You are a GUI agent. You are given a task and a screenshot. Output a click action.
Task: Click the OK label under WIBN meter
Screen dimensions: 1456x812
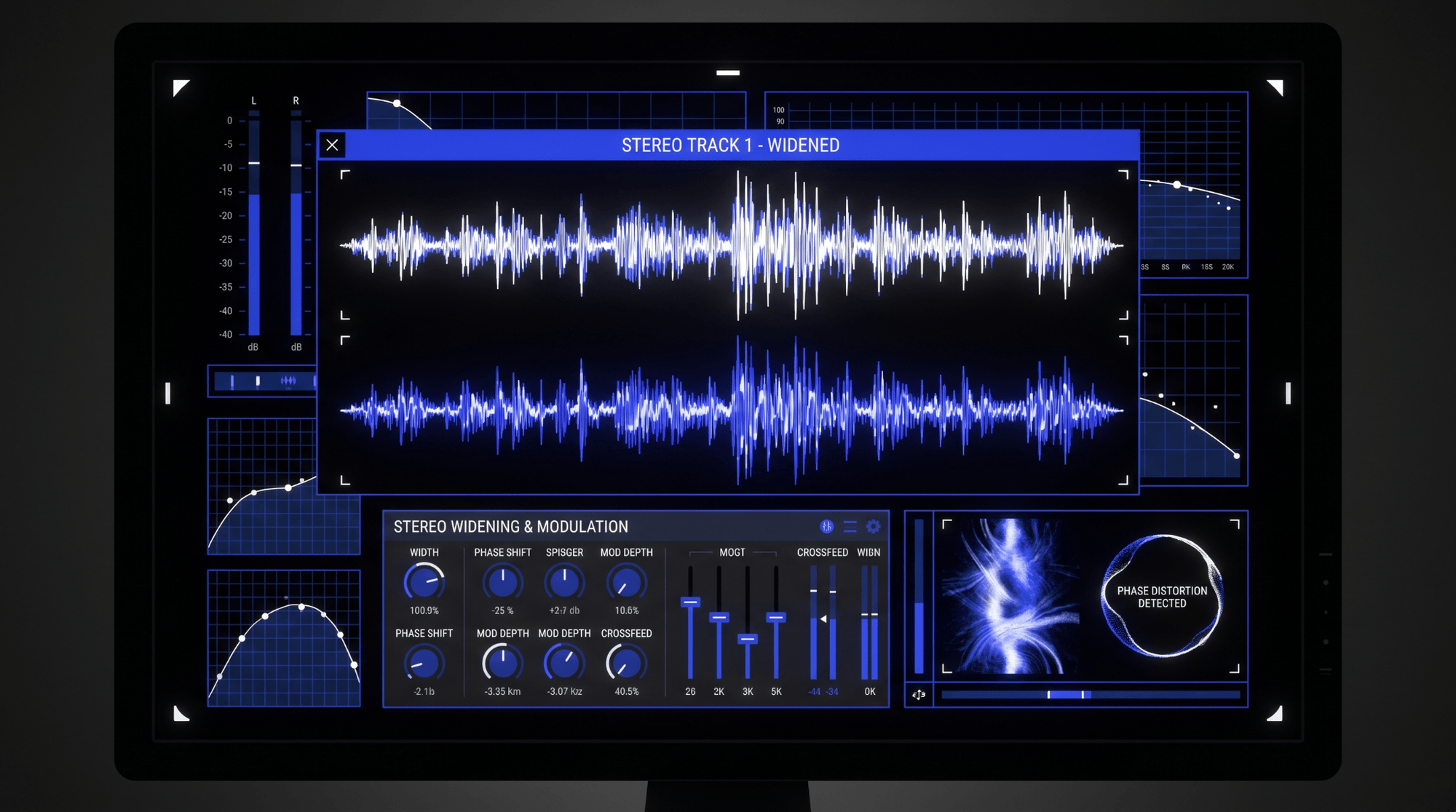[870, 691]
